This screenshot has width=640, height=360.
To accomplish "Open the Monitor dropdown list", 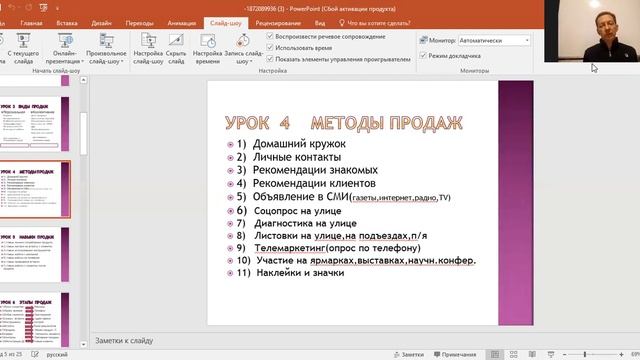I will [x=494, y=40].
